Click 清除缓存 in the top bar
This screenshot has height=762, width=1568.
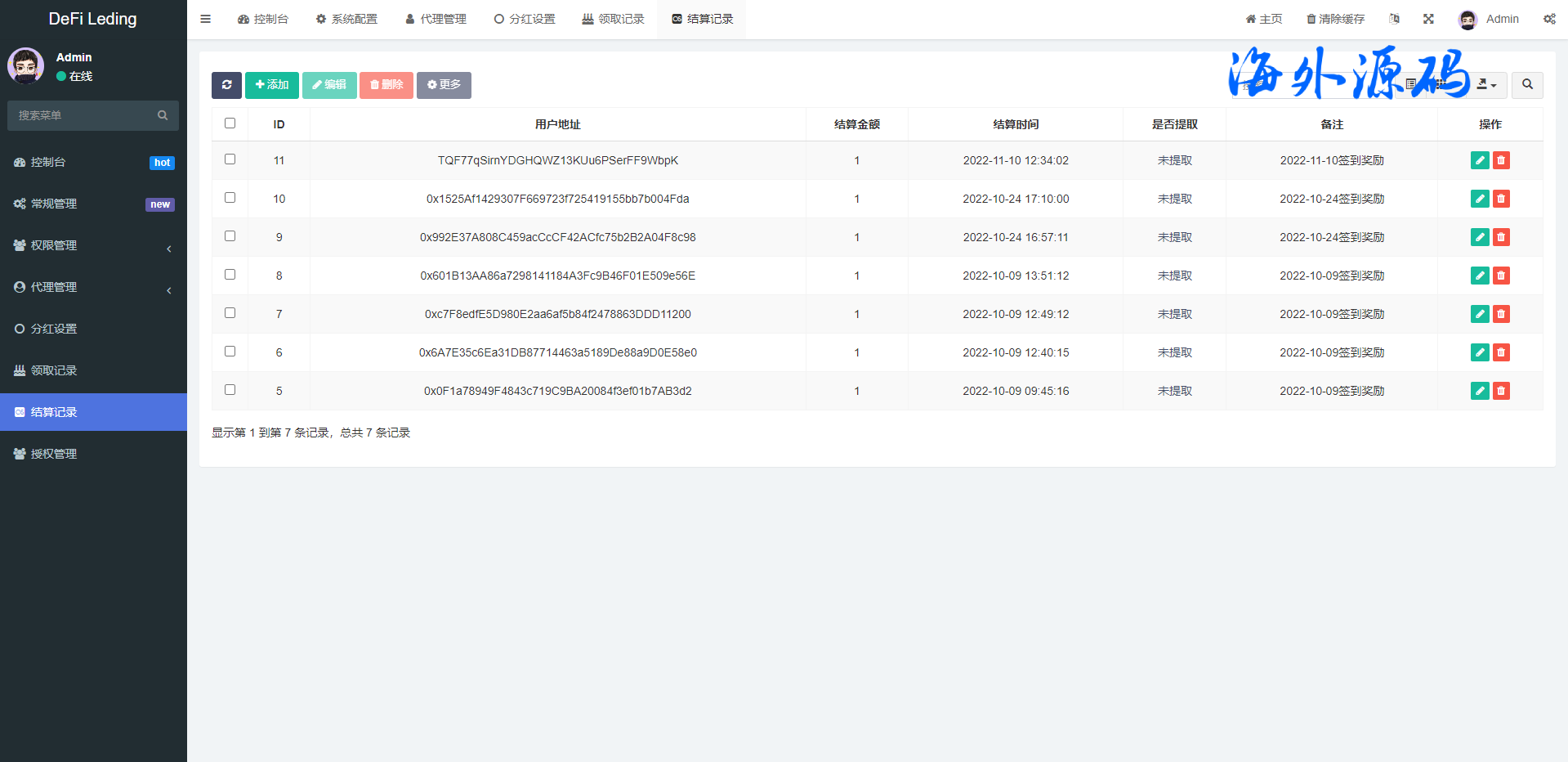point(1335,19)
